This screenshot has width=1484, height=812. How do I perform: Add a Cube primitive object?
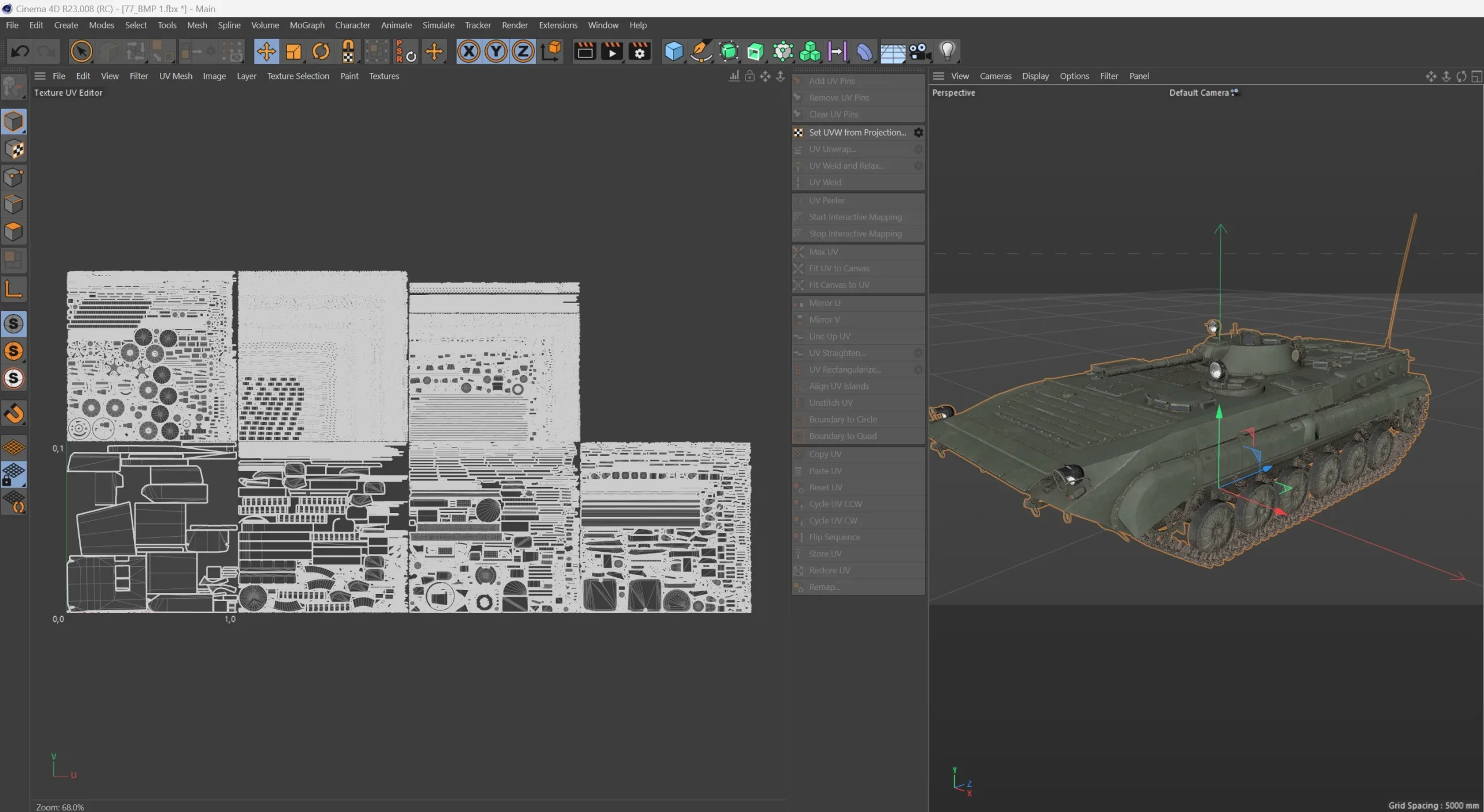click(674, 52)
